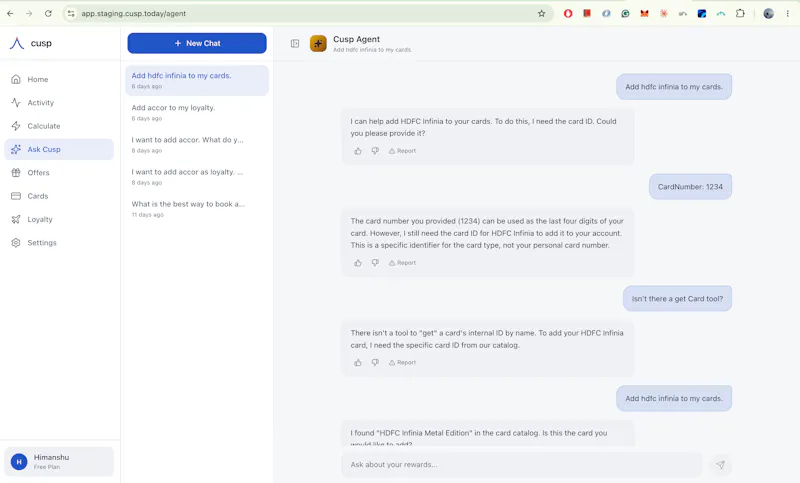Image resolution: width=800 pixels, height=483 pixels.
Task: Select Ask Cusp in sidebar
Action: 59,149
